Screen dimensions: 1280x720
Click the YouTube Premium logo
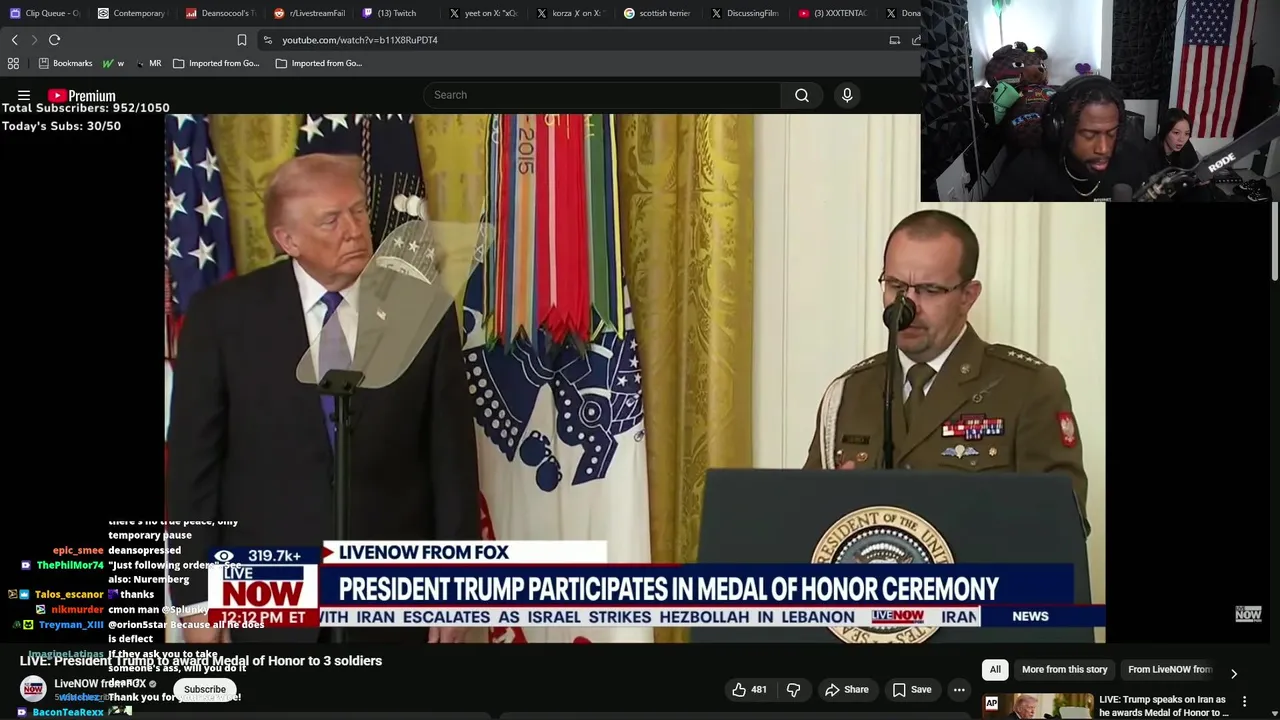82,96
